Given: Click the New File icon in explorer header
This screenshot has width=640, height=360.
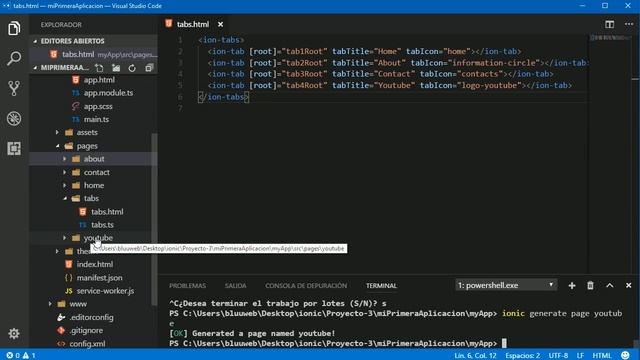Looking at the screenshot, I should click(99, 68).
